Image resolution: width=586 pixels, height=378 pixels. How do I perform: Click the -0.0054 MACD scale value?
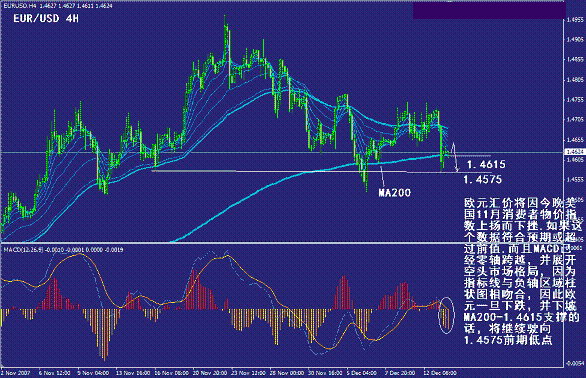coord(575,363)
